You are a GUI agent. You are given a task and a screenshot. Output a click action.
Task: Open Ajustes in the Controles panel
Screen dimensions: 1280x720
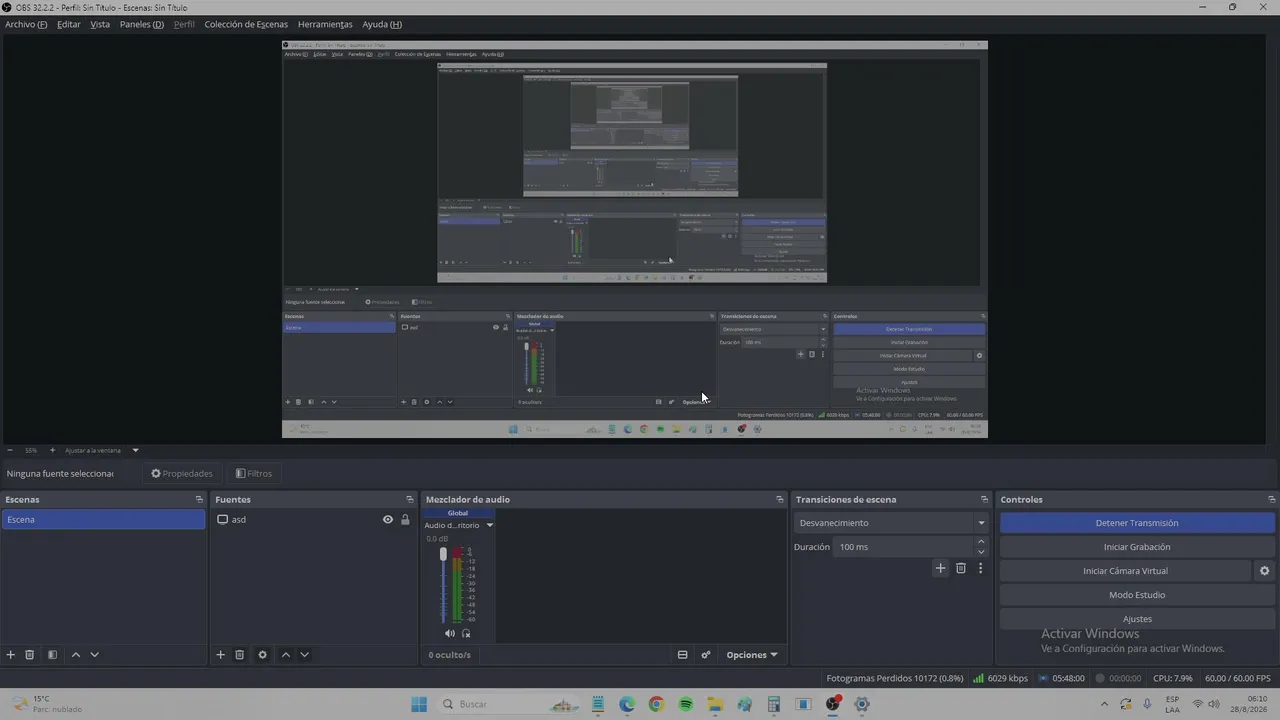pyautogui.click(x=1137, y=619)
